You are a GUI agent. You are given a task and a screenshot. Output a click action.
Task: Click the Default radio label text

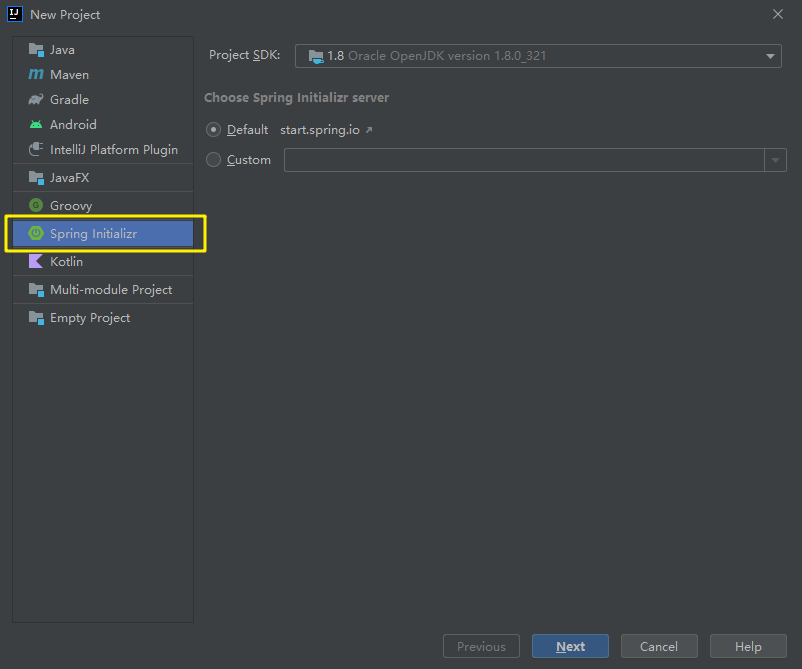click(248, 130)
